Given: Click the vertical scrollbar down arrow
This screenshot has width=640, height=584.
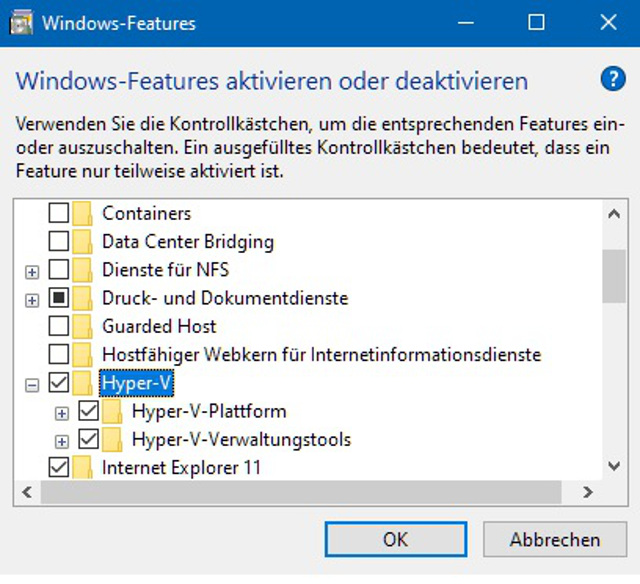Looking at the screenshot, I should pyautogui.click(x=614, y=466).
